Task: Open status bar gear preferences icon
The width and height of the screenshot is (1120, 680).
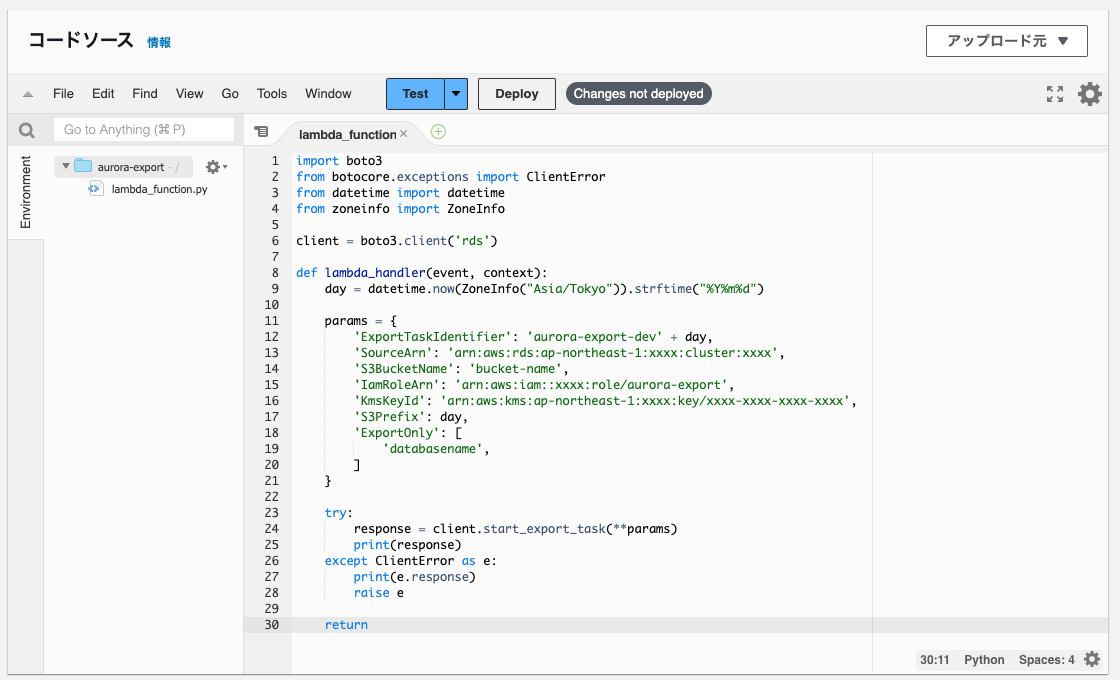Action: pos(1092,660)
